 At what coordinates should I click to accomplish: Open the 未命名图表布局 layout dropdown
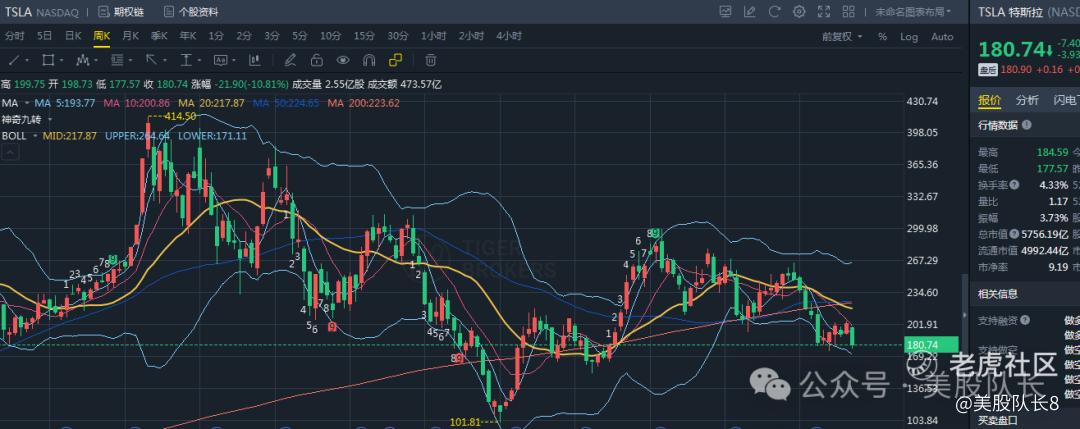pyautogui.click(x=913, y=12)
